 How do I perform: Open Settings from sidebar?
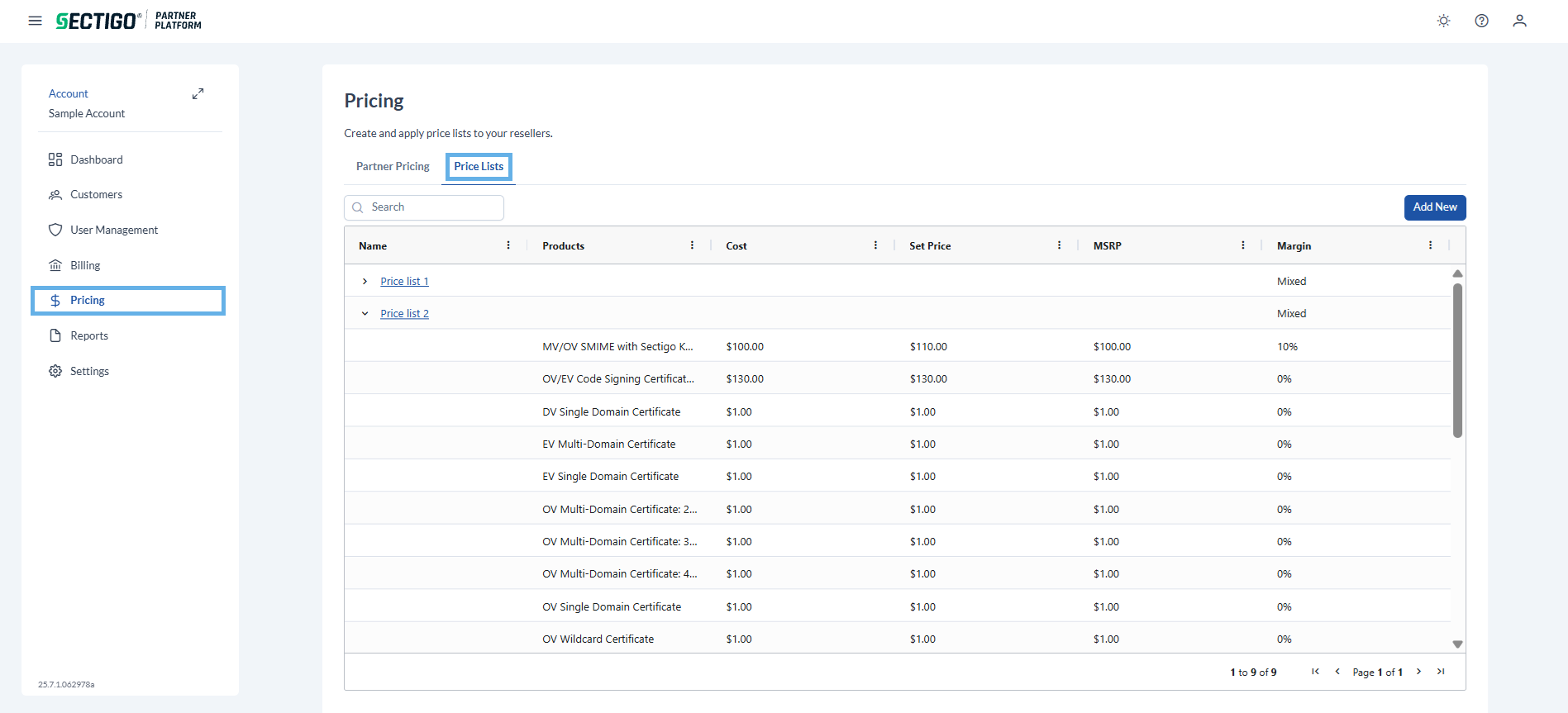pyautogui.click(x=89, y=371)
